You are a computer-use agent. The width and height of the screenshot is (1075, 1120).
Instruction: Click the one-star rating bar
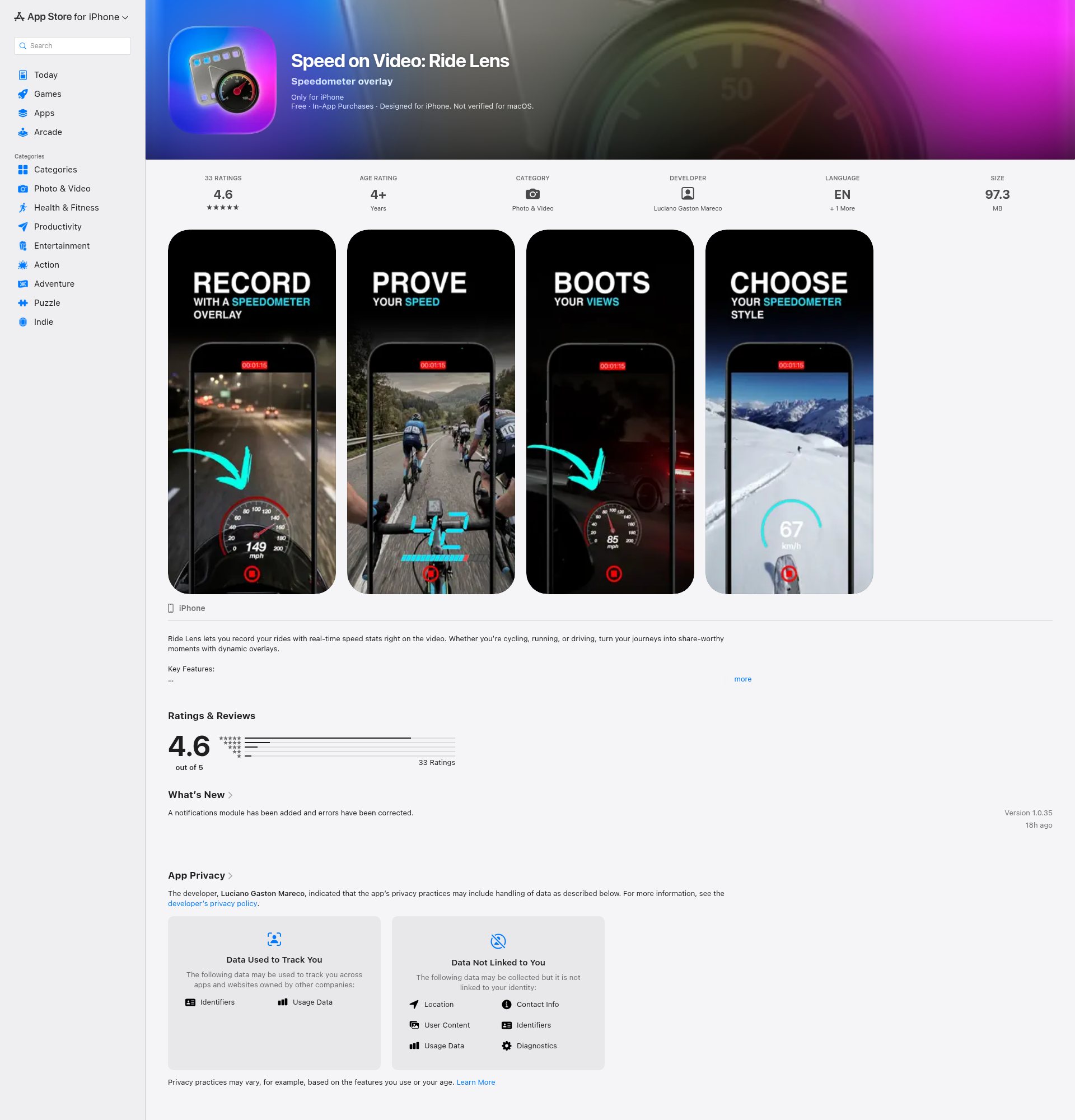[x=349, y=756]
